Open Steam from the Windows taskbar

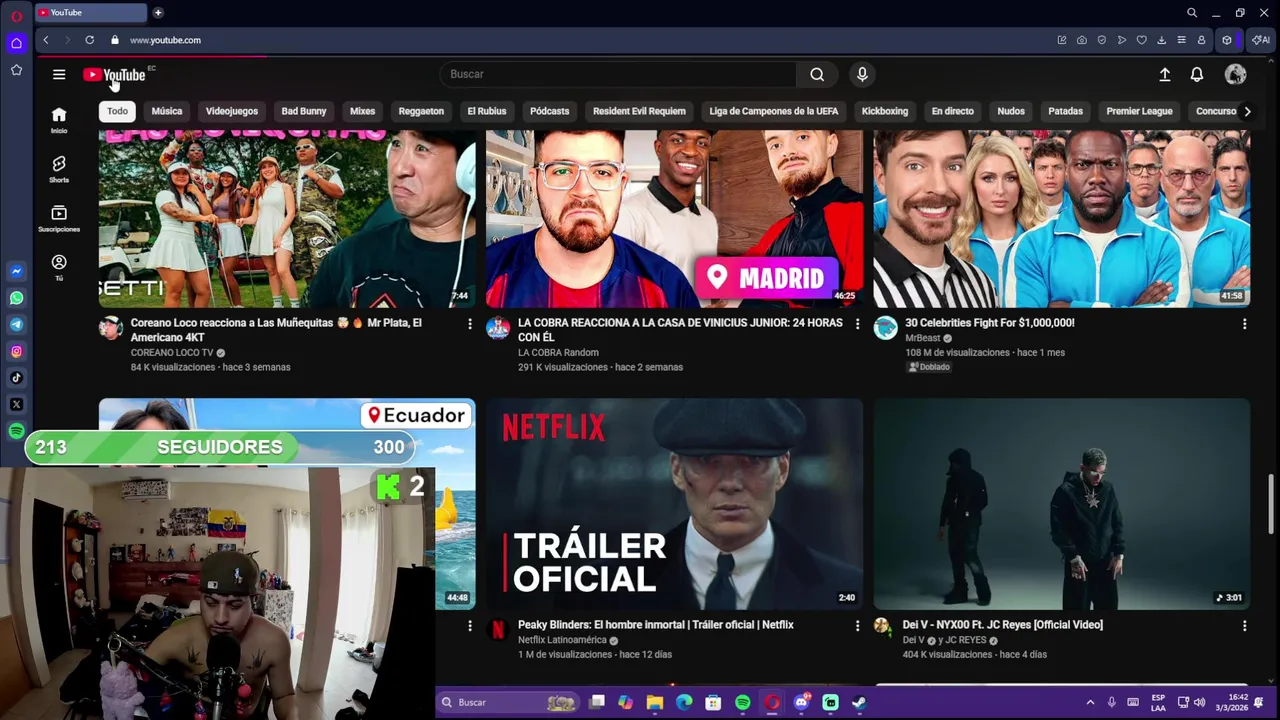click(x=859, y=703)
